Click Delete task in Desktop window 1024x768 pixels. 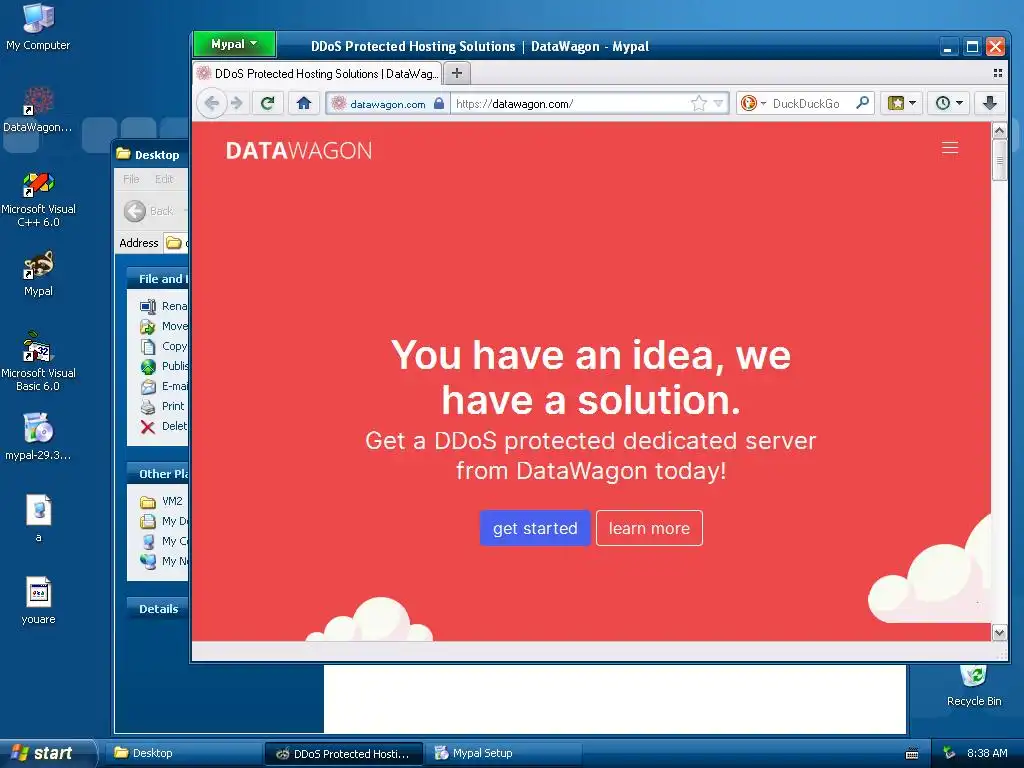[164, 426]
